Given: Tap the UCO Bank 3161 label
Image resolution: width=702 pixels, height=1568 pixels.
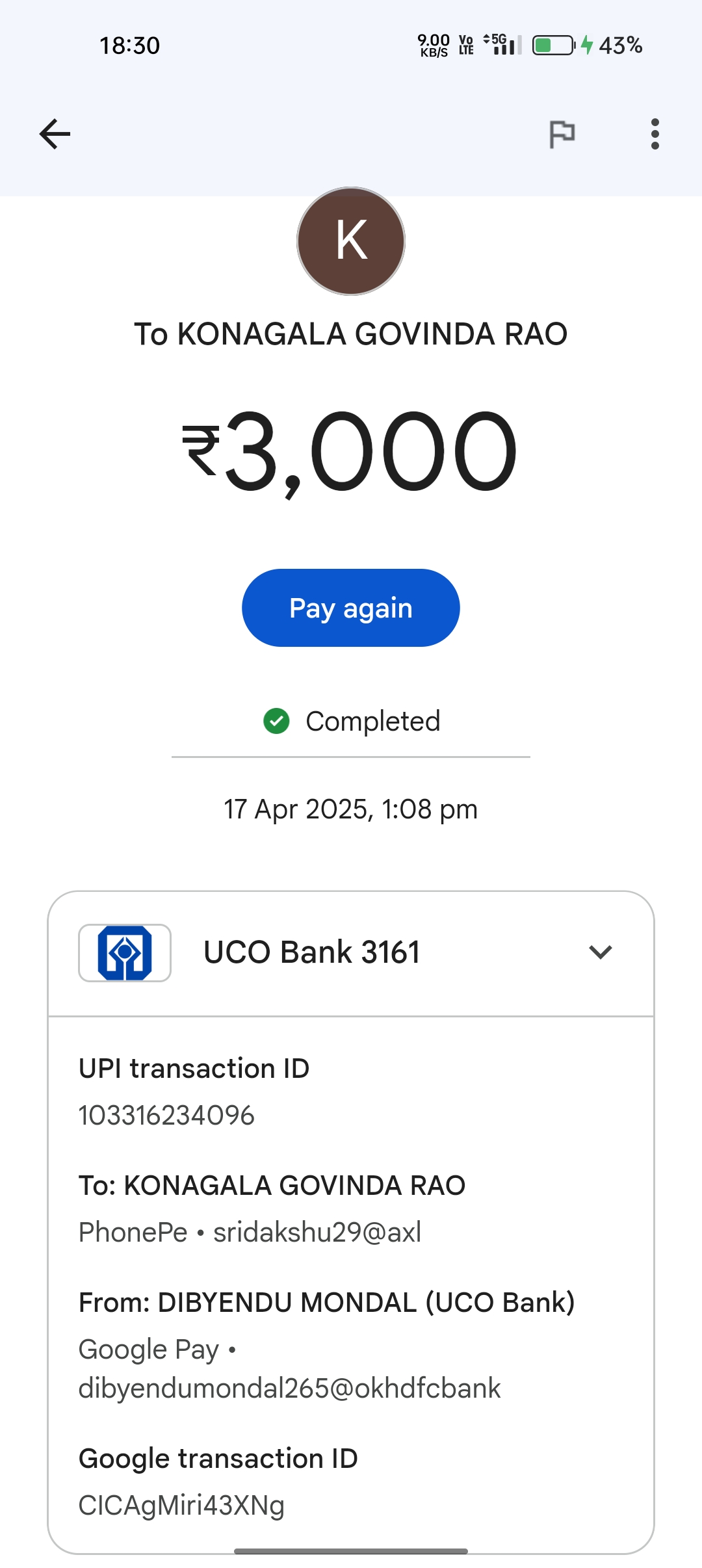Looking at the screenshot, I should pyautogui.click(x=312, y=952).
